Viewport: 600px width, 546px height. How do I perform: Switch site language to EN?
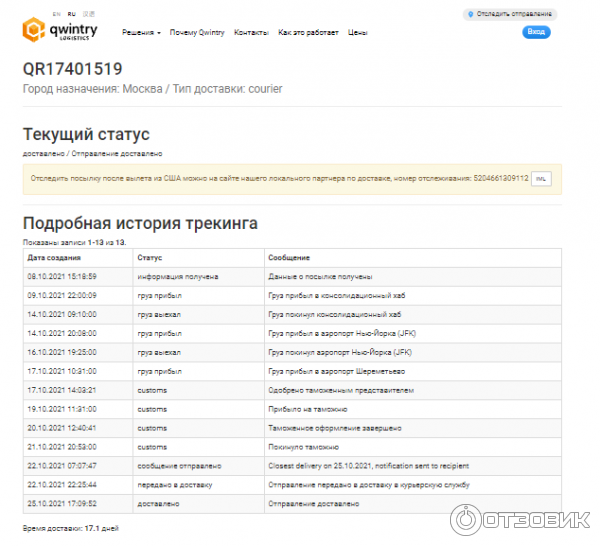(x=55, y=15)
